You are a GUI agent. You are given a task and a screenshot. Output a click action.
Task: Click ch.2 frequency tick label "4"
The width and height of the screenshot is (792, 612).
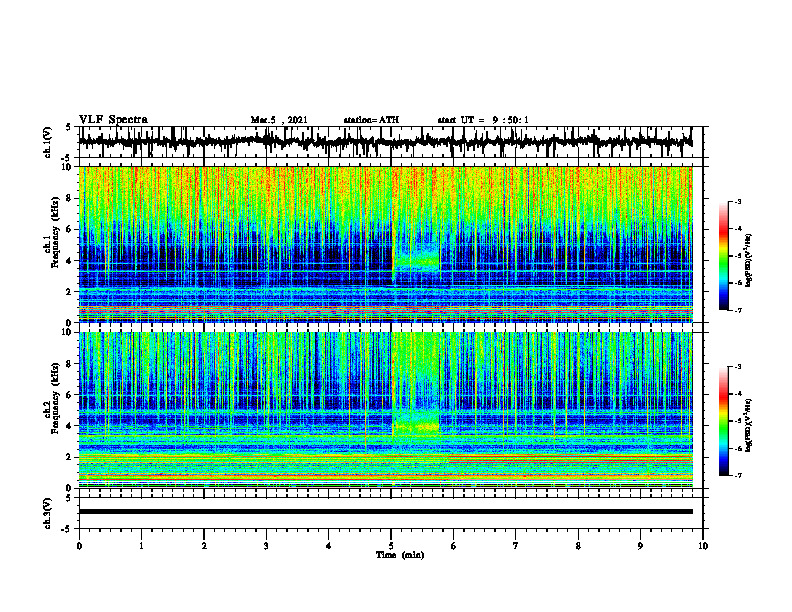(x=71, y=426)
